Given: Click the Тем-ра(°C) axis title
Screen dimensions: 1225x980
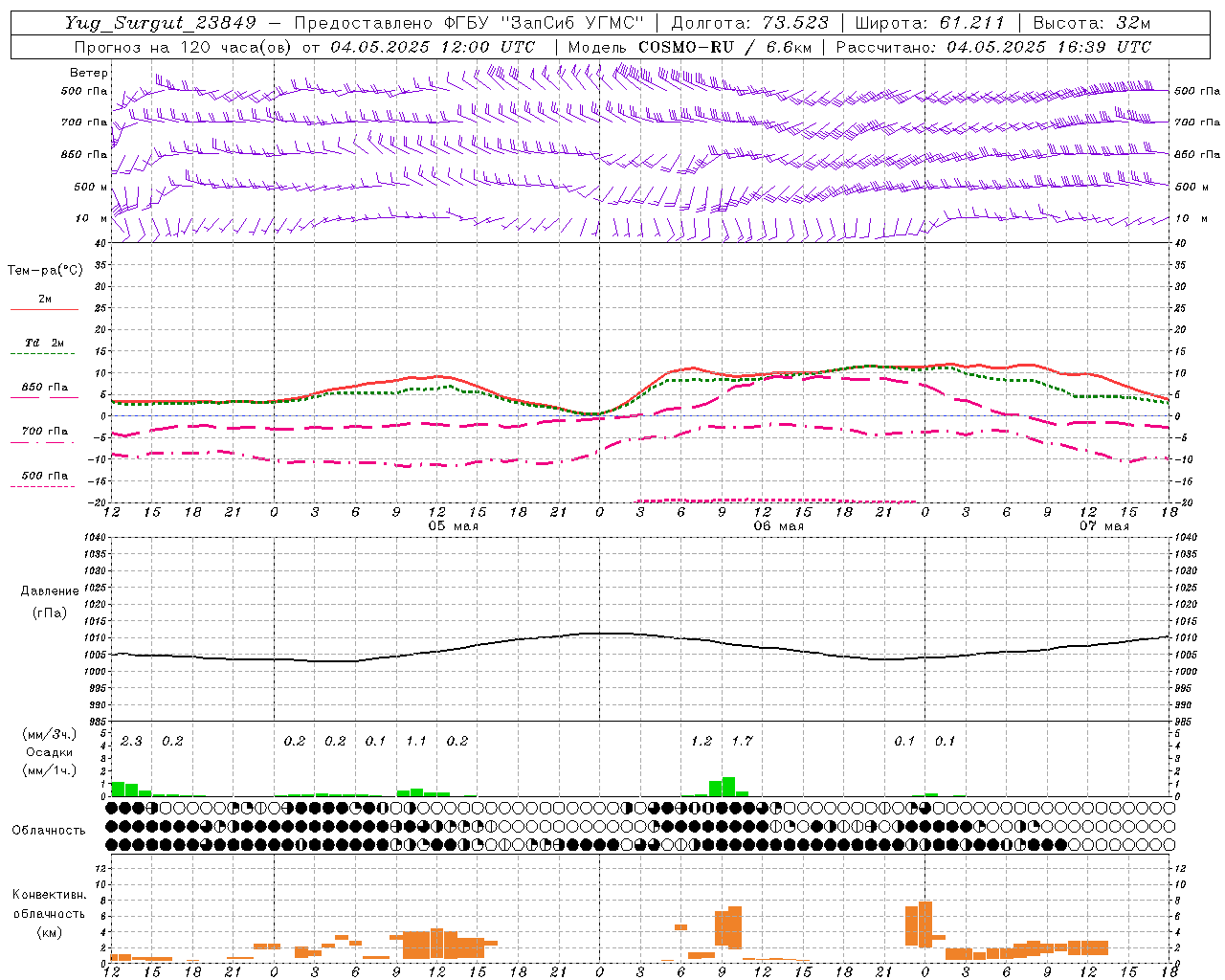Looking at the screenshot, I should pos(45,271).
